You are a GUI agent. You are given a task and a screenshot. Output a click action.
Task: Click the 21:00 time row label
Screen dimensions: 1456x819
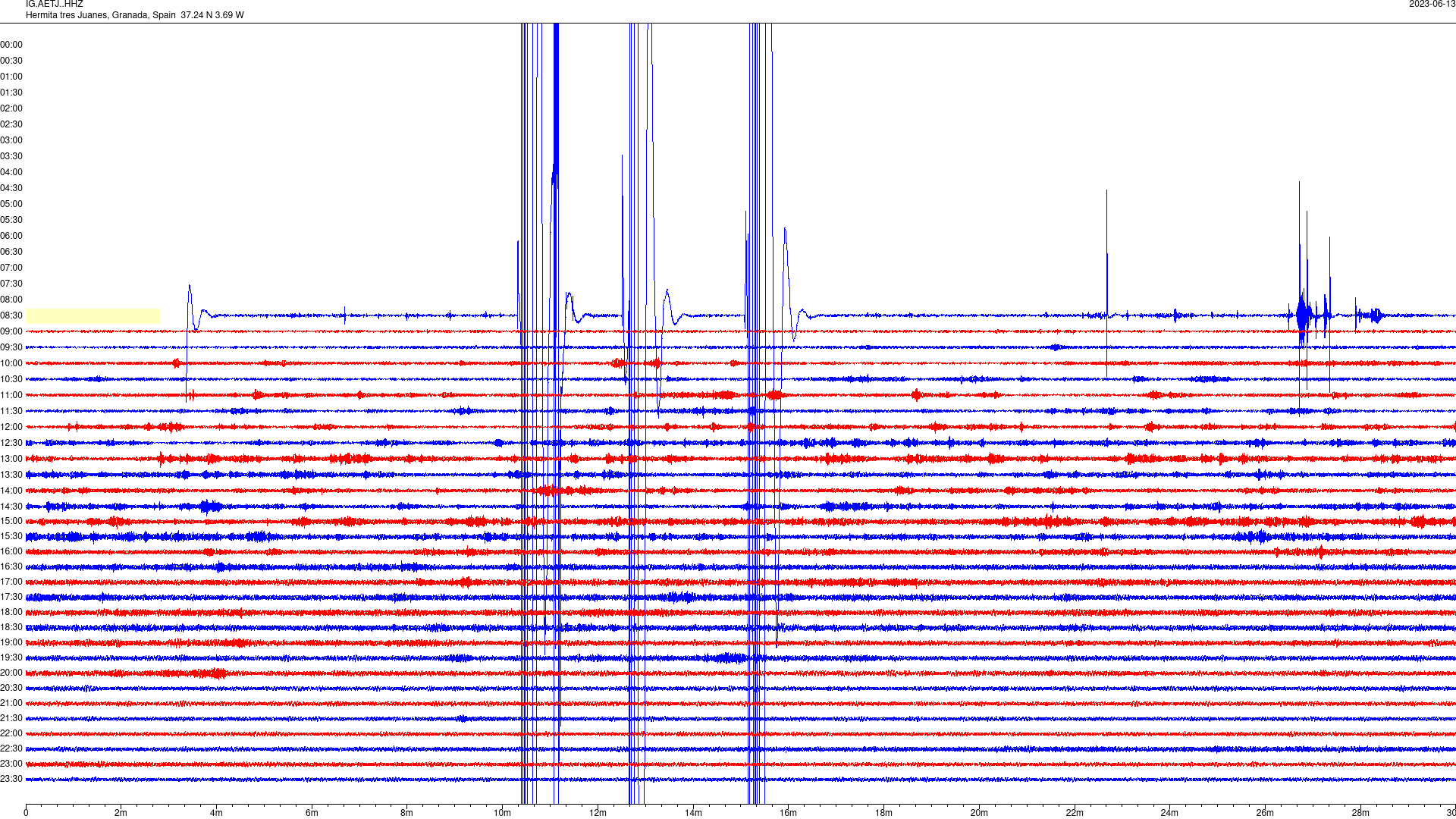(x=11, y=703)
